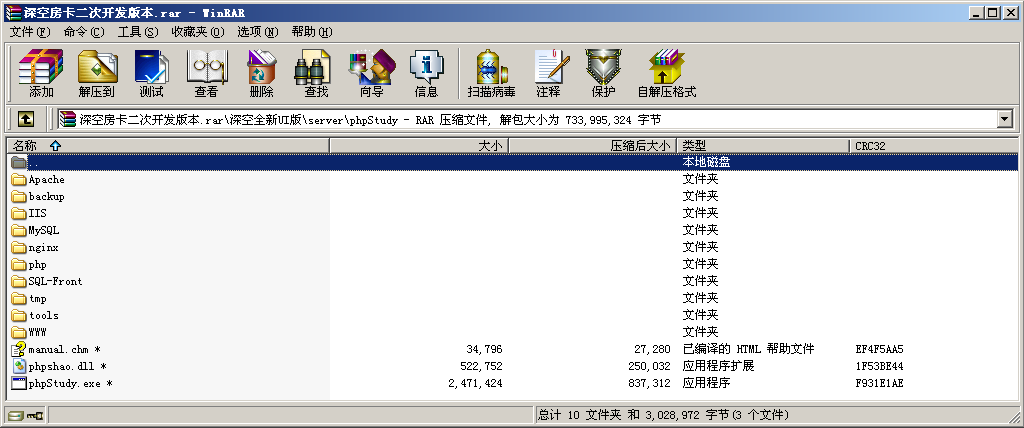Click the 解压到 (Extract To) icon
The width and height of the screenshot is (1024, 428).
tap(97, 72)
